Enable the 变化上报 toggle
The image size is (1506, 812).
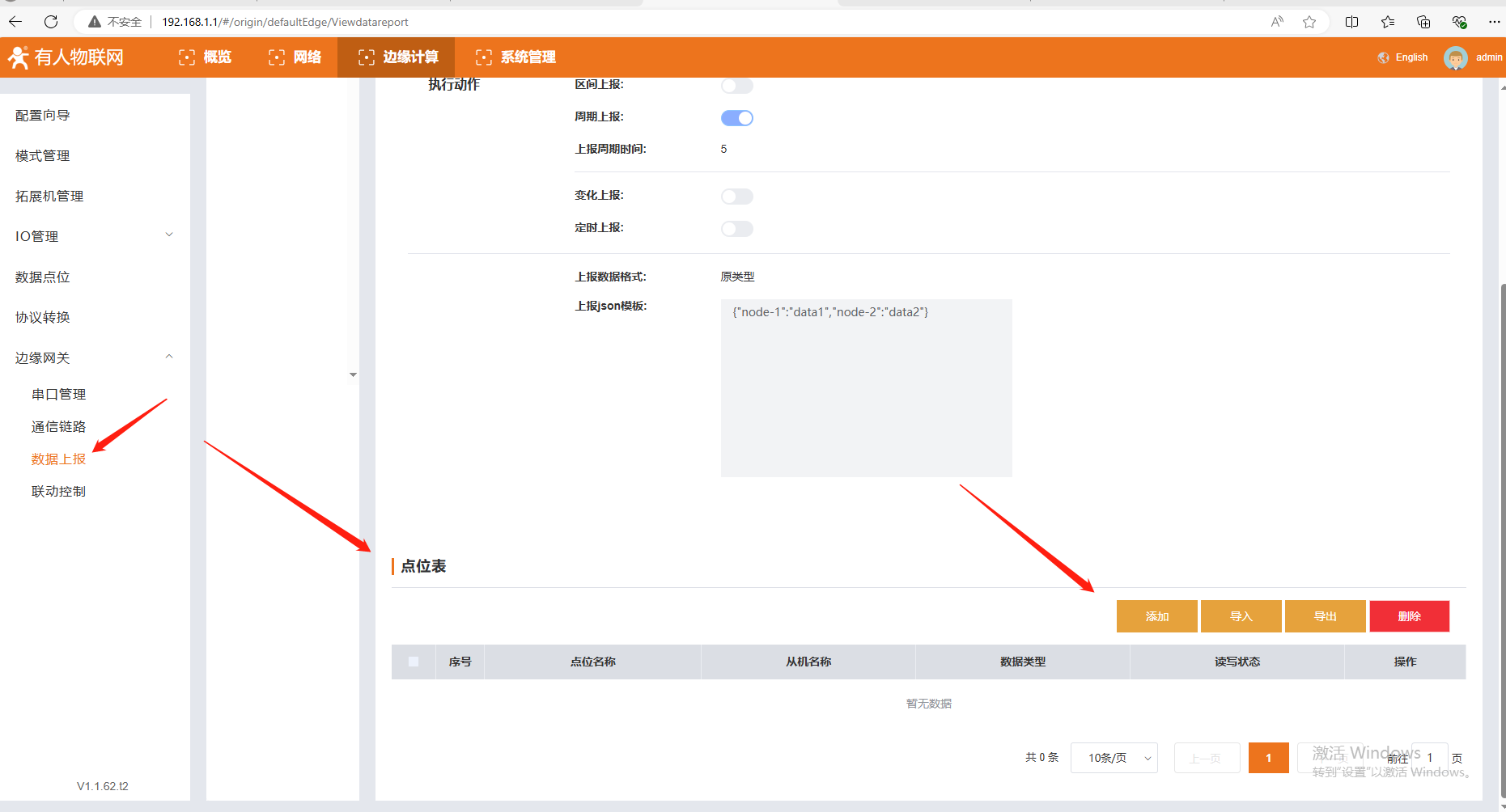coord(736,197)
